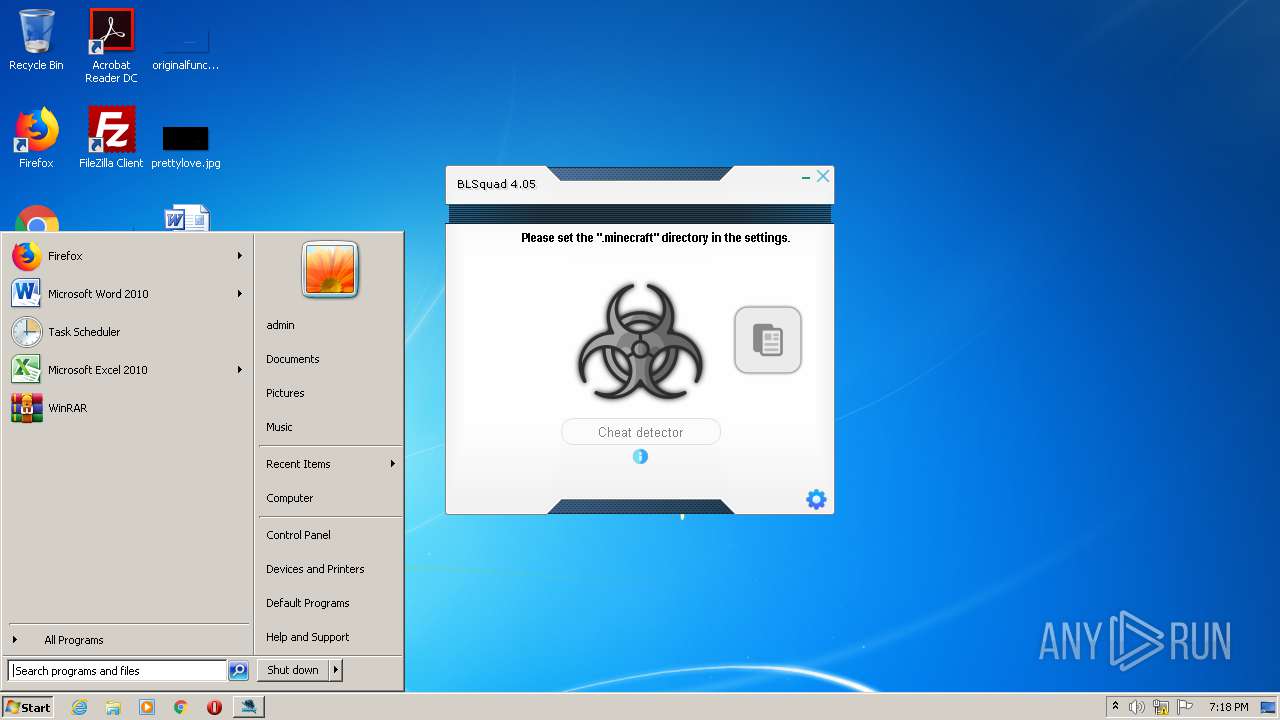The height and width of the screenshot is (720, 1280).
Task: Click the user account picture in Start menu
Action: (330, 270)
